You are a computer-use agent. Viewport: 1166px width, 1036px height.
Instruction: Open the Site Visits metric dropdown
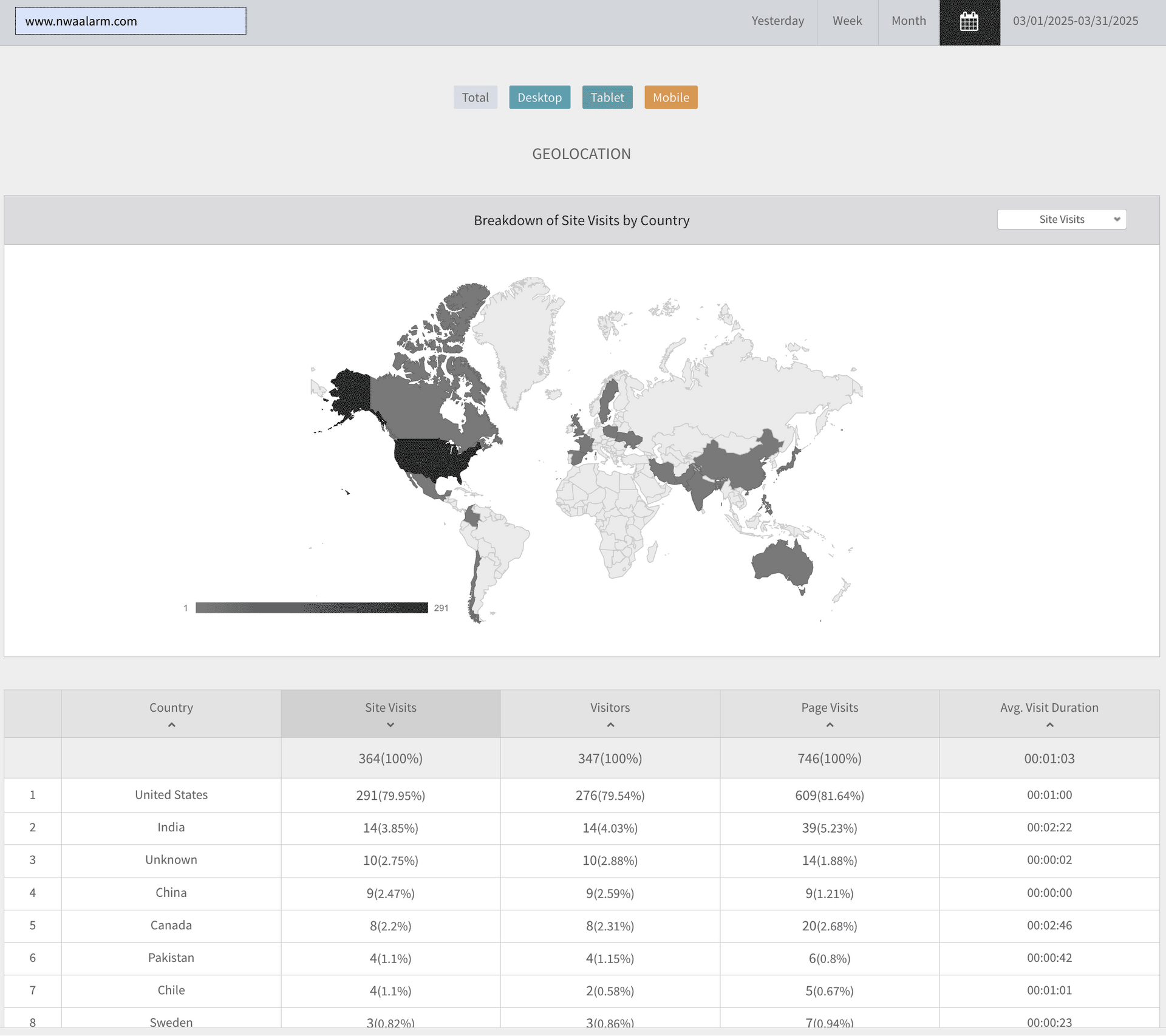point(1062,219)
